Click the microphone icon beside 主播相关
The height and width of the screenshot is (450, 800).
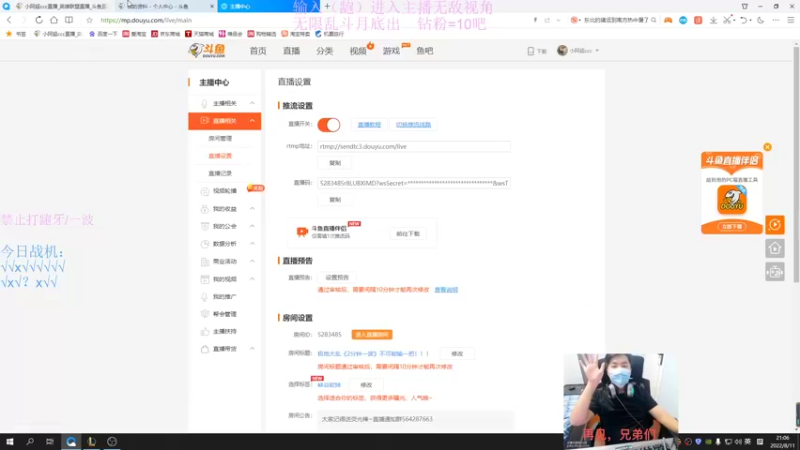(205, 104)
